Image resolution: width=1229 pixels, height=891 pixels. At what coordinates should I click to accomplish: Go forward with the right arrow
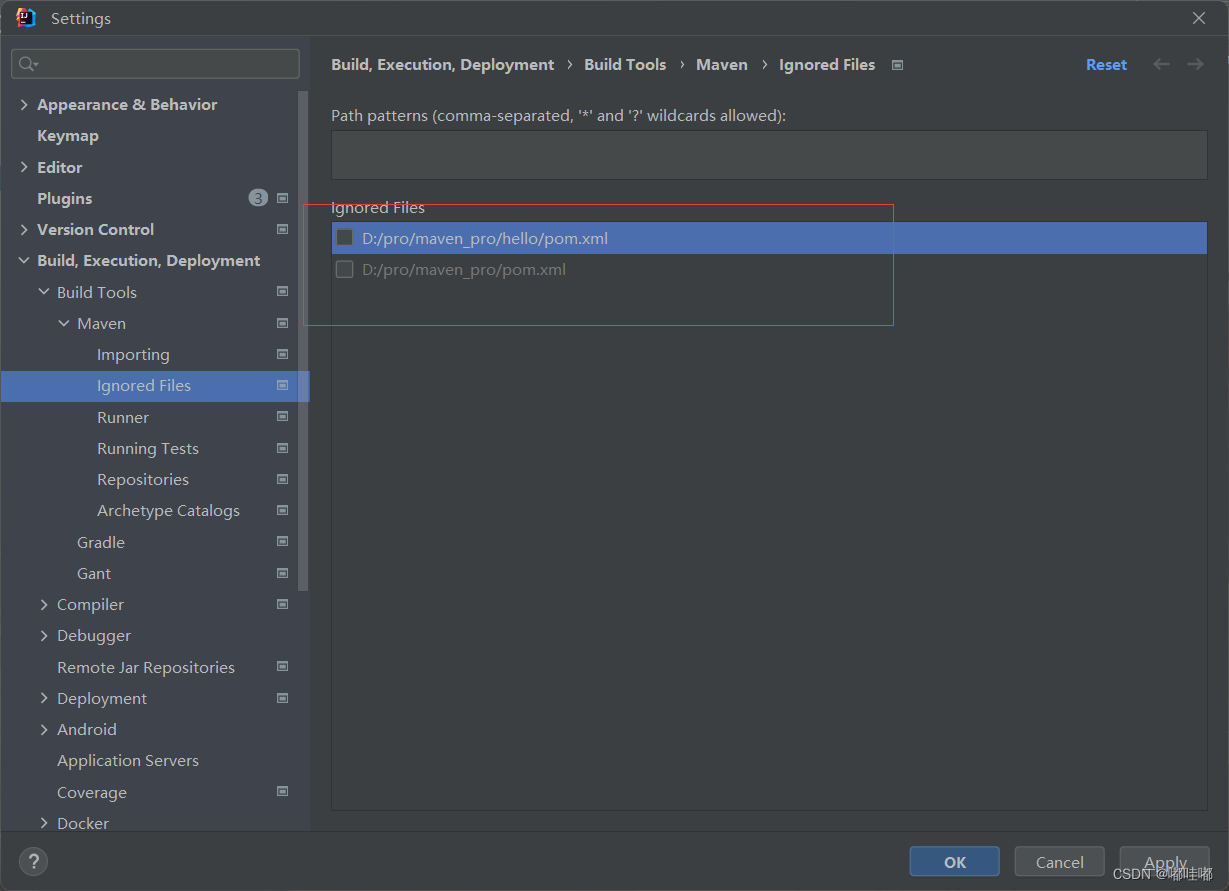[1195, 64]
